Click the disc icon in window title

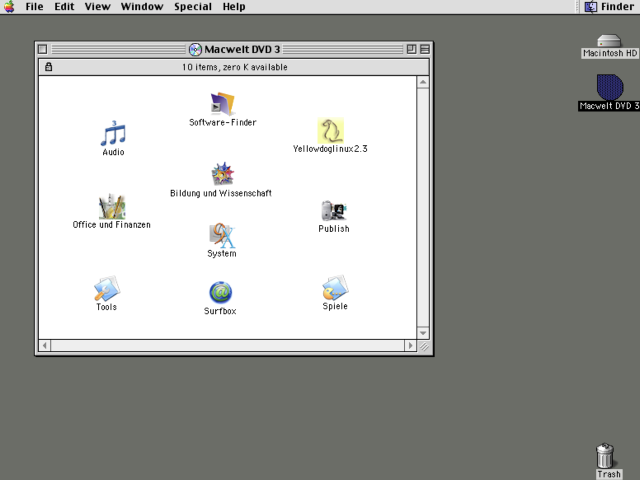click(195, 49)
